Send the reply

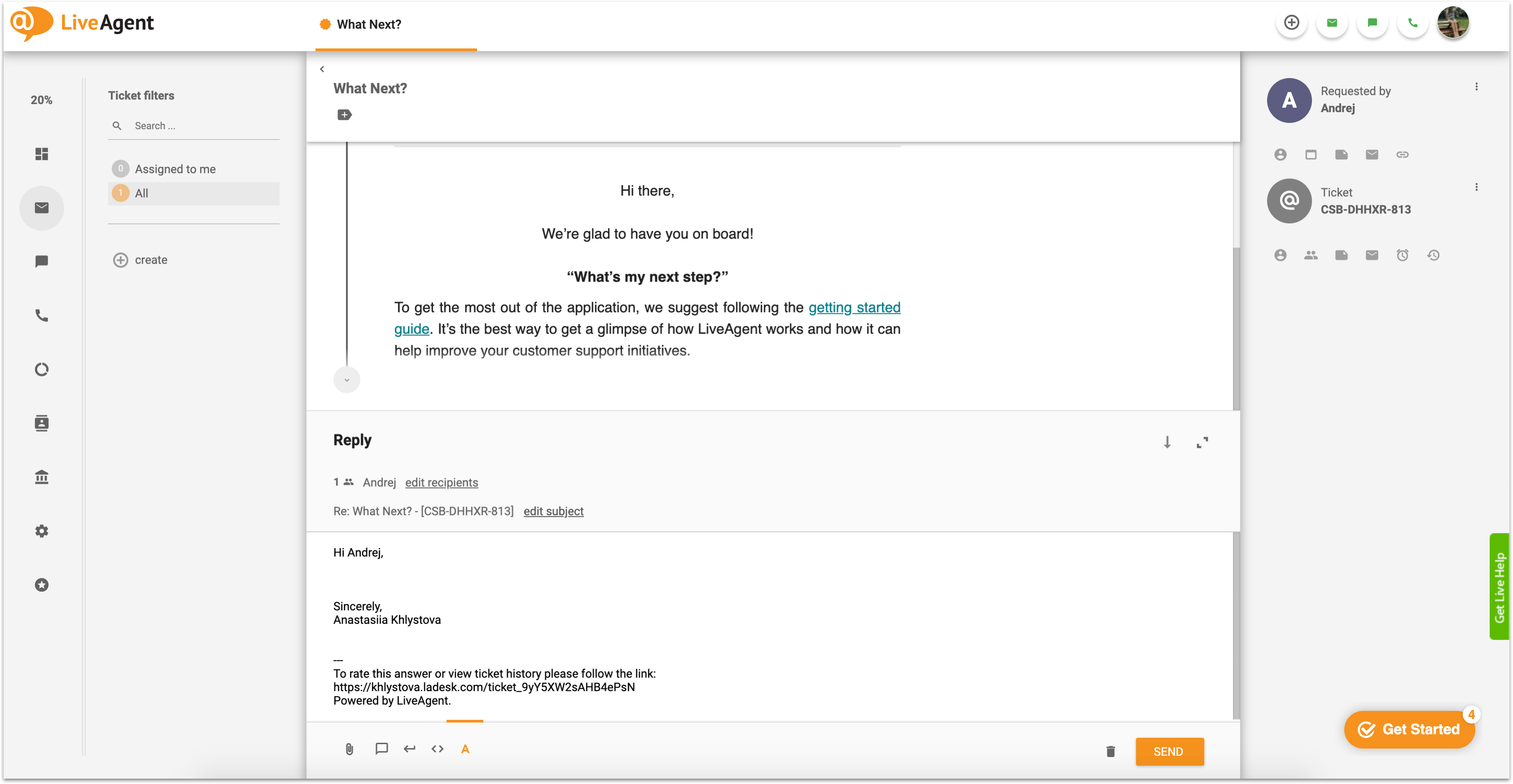click(x=1169, y=751)
